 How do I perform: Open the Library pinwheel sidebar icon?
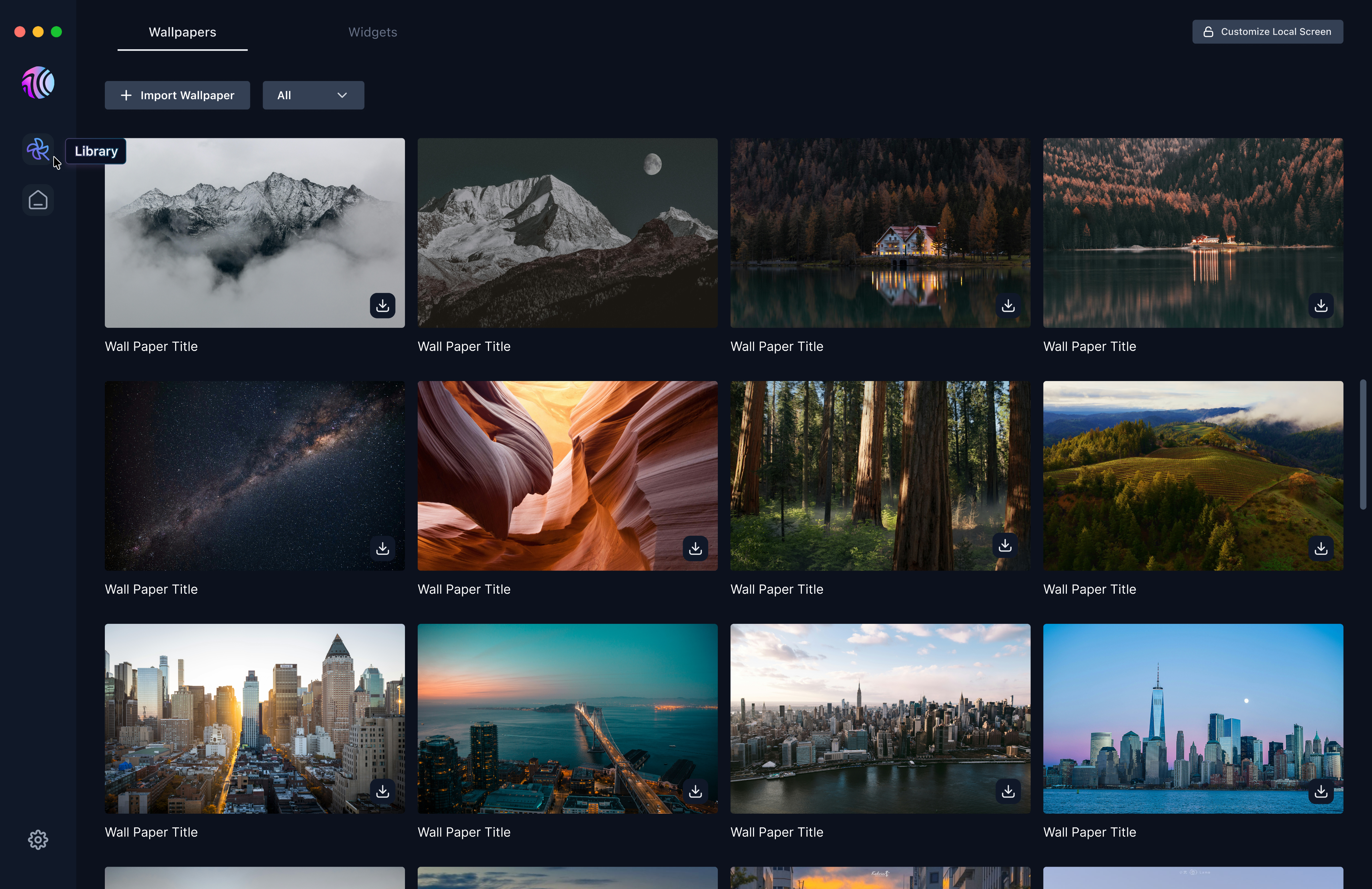(x=38, y=150)
